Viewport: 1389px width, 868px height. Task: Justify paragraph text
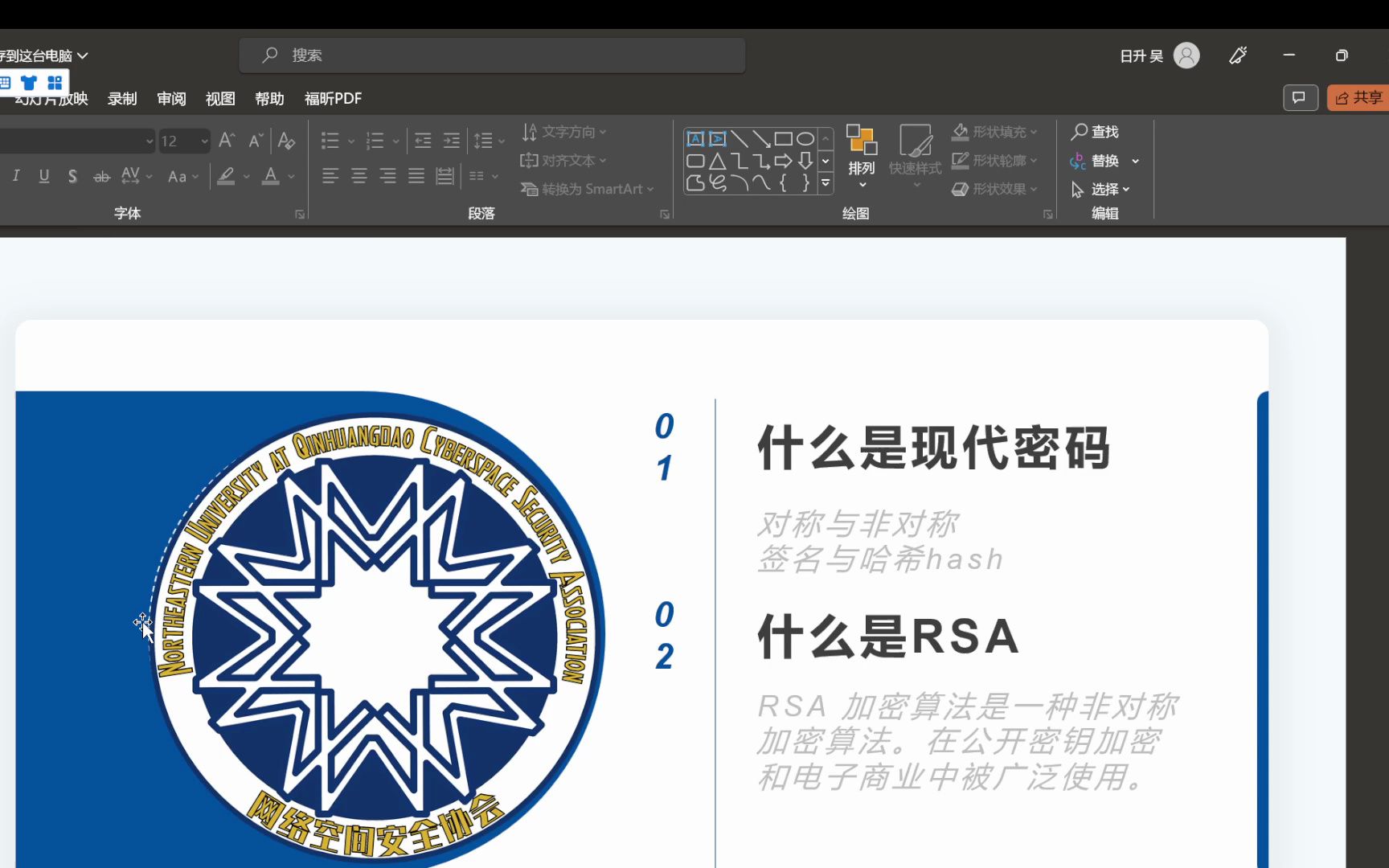click(x=416, y=176)
